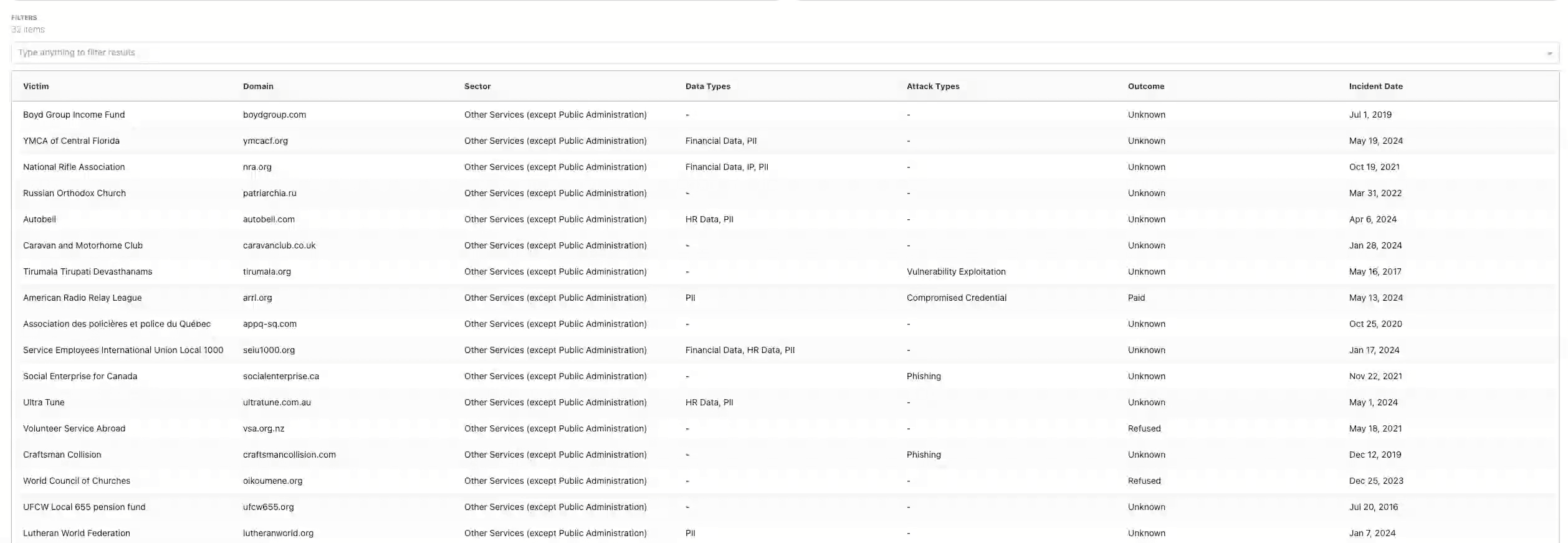Select the National Rifle Association victim

[x=74, y=167]
